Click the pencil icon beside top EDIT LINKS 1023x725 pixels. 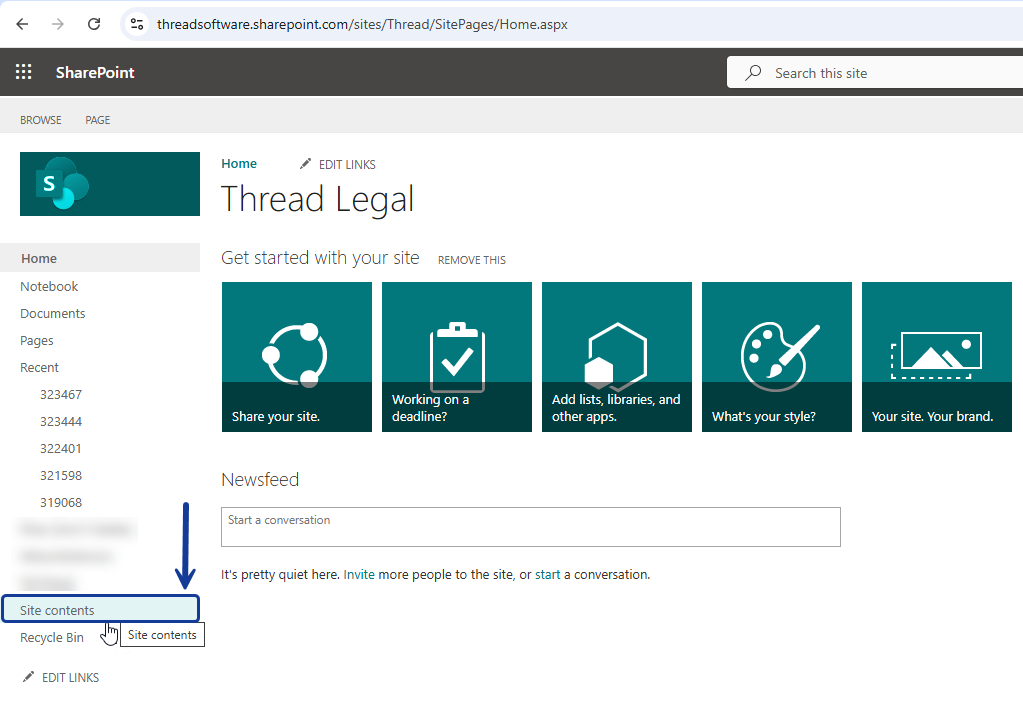click(x=305, y=164)
